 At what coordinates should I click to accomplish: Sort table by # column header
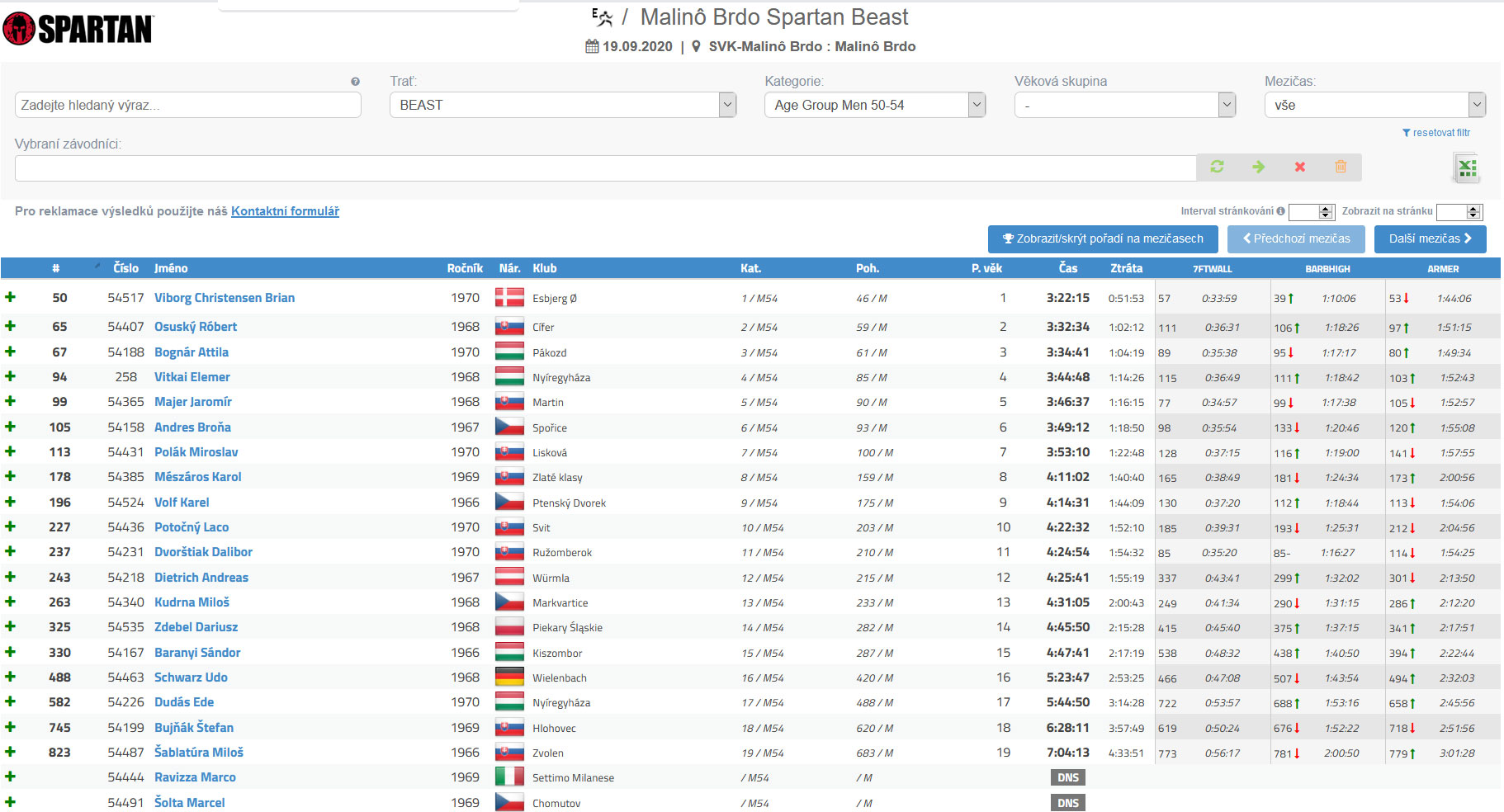coord(55,268)
